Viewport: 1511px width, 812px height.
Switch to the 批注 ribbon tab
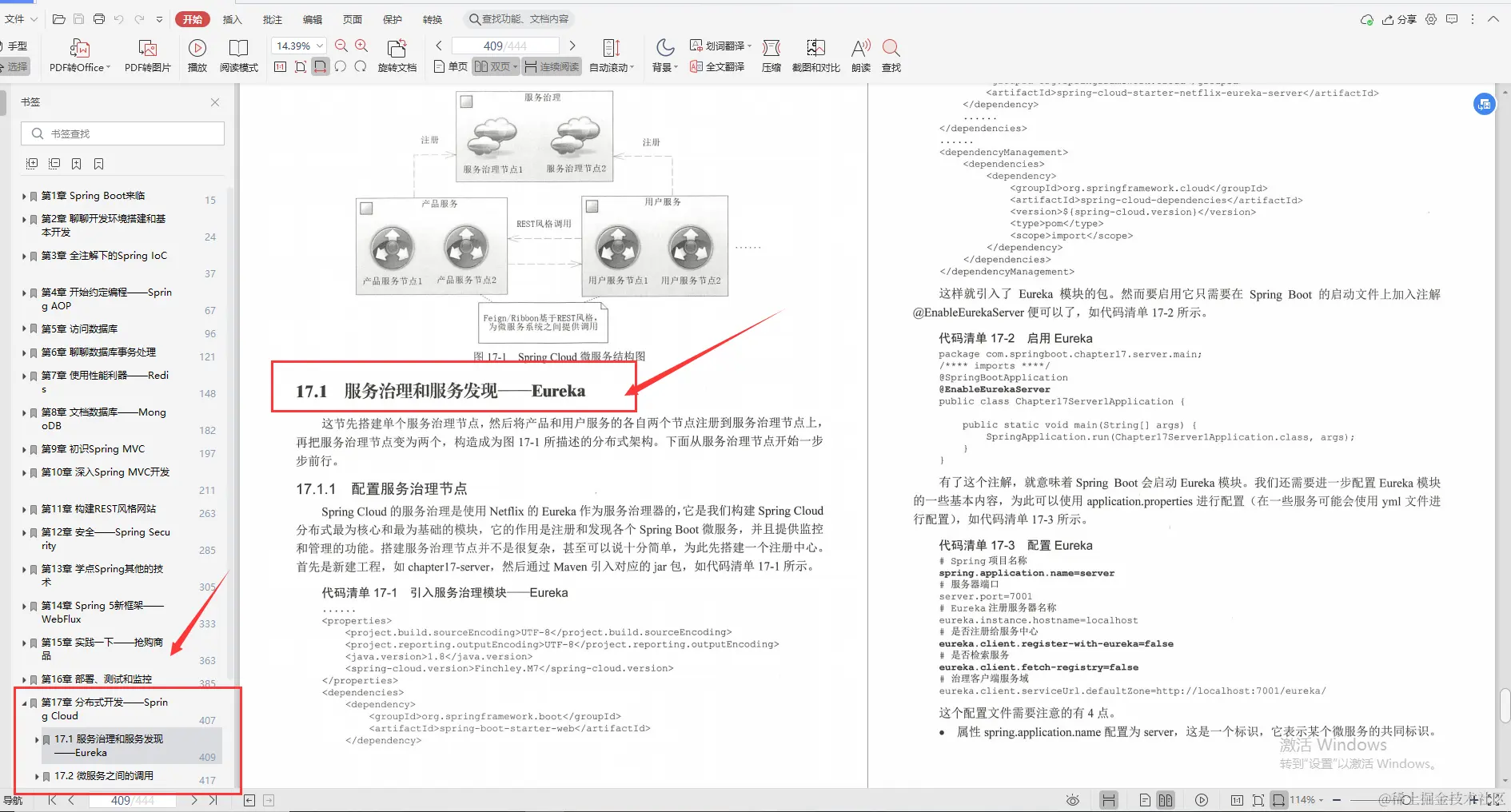click(x=272, y=18)
